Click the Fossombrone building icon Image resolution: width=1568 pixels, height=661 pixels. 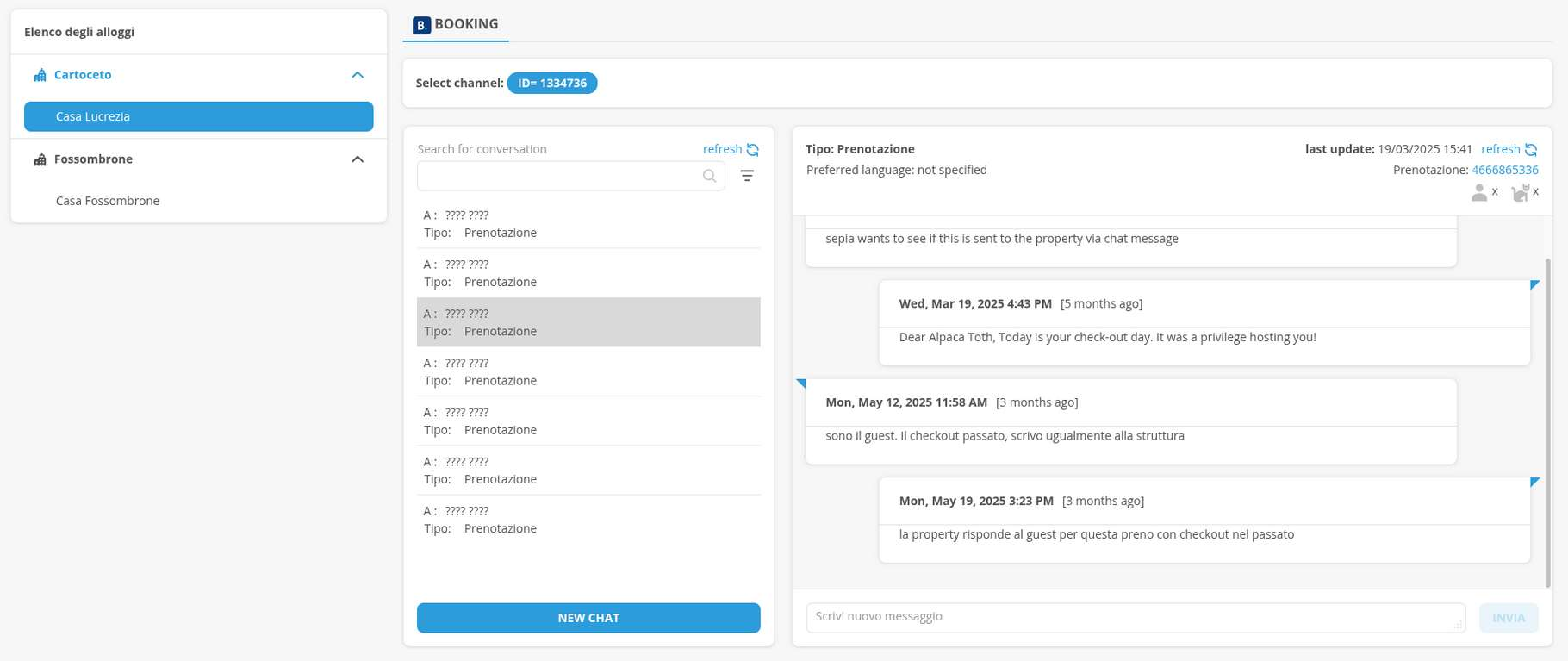(40, 159)
